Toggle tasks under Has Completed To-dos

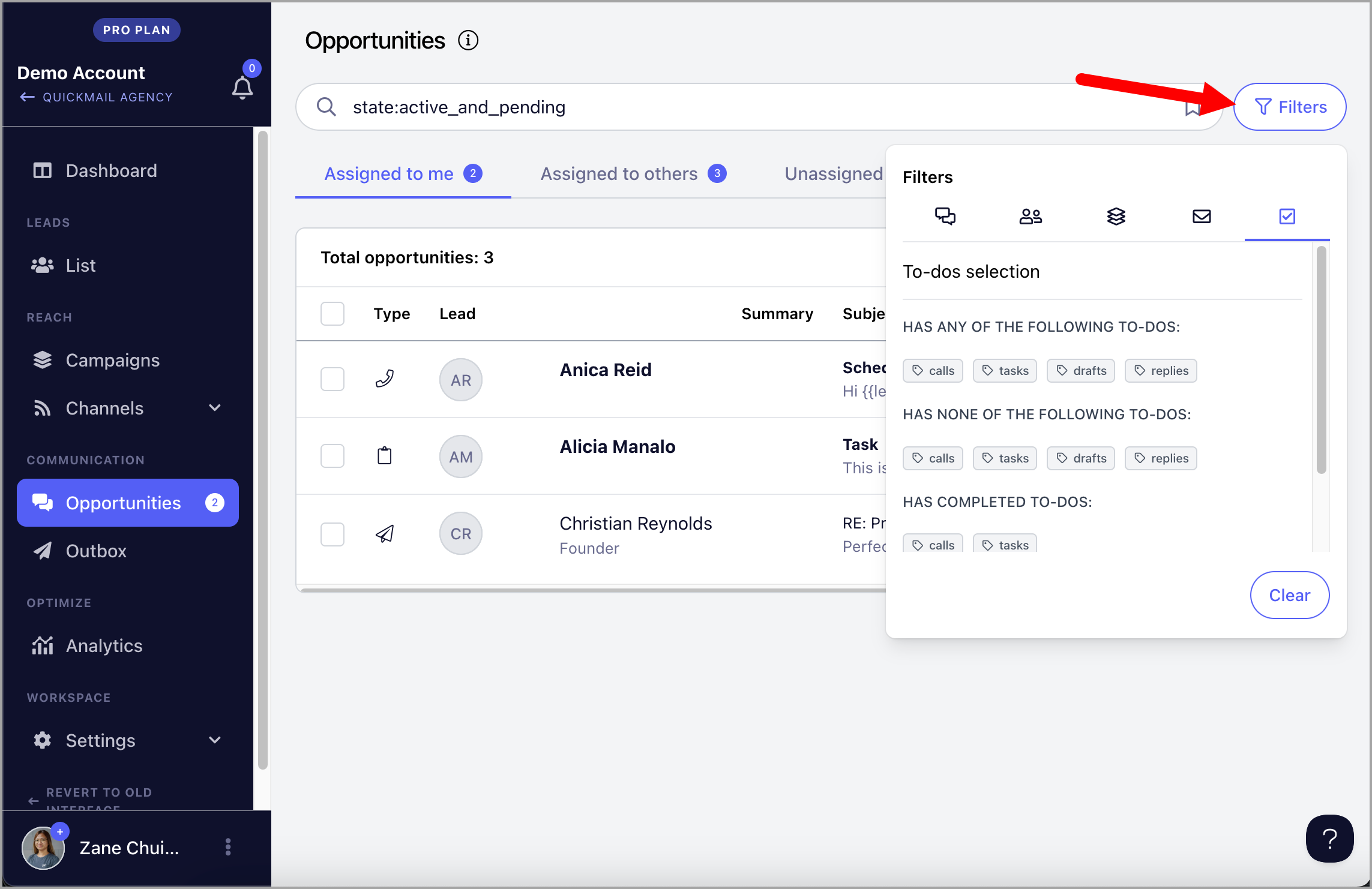pyautogui.click(x=1005, y=543)
